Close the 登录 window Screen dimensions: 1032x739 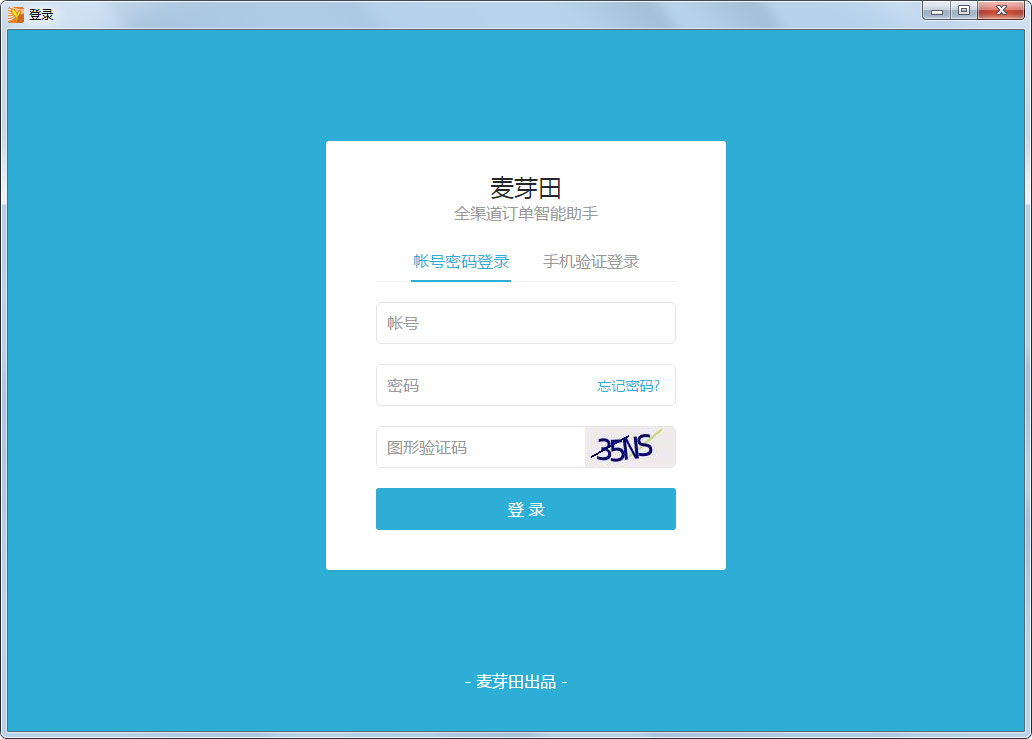pyautogui.click(x=999, y=11)
